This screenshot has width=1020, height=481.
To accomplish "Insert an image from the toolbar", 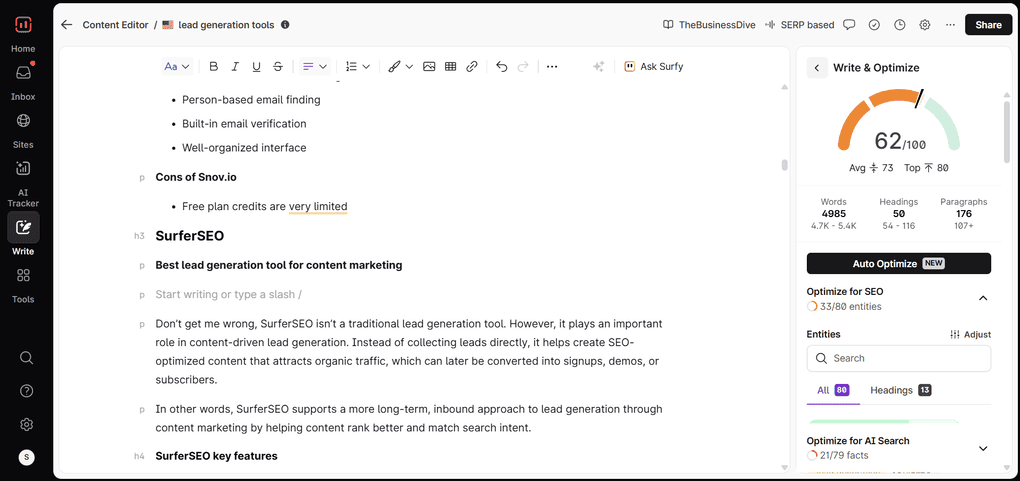I will point(429,66).
